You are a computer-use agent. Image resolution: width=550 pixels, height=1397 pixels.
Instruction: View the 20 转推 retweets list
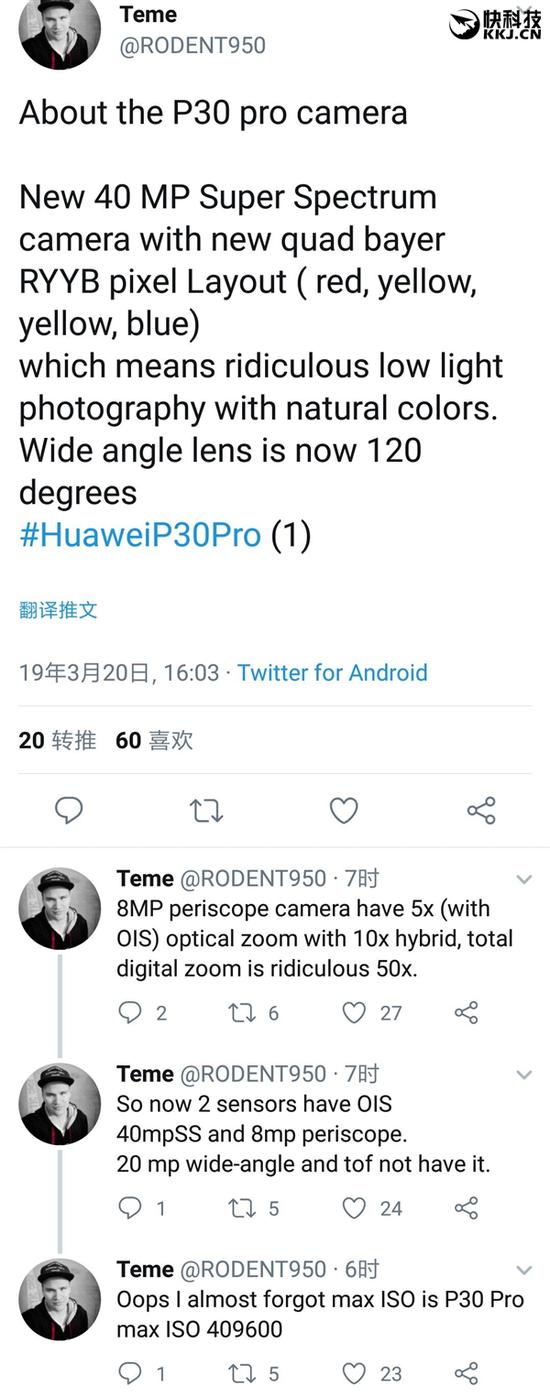click(58, 740)
